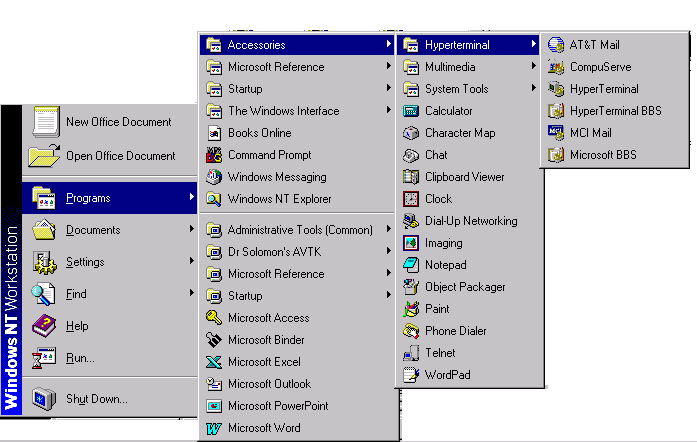Expand the Dr Solomon's AVTK arrow
Viewport: 697px width, 442px height.
pyautogui.click(x=389, y=251)
